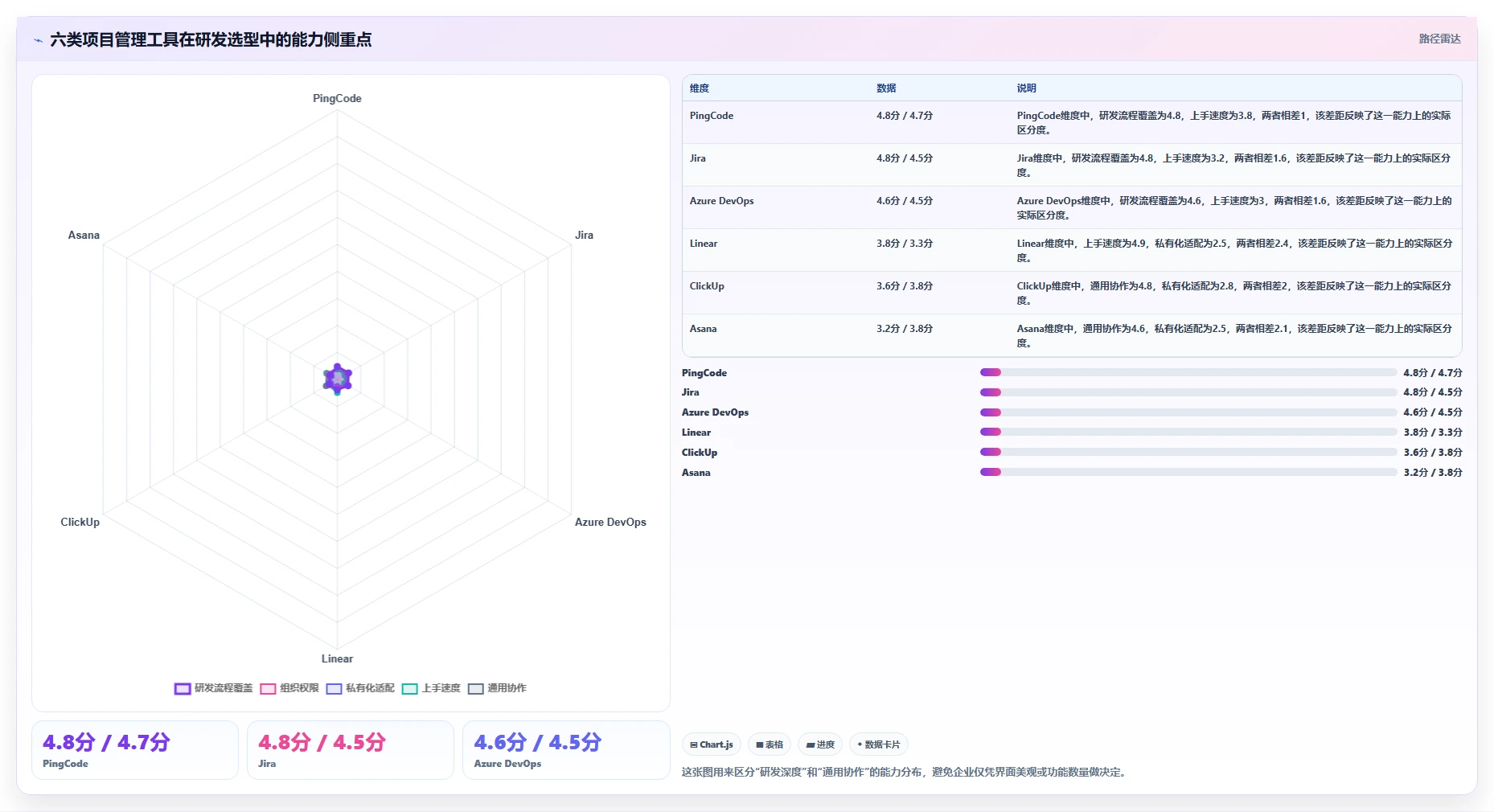
Task: Select the Jira progress bar
Action: point(1188,392)
